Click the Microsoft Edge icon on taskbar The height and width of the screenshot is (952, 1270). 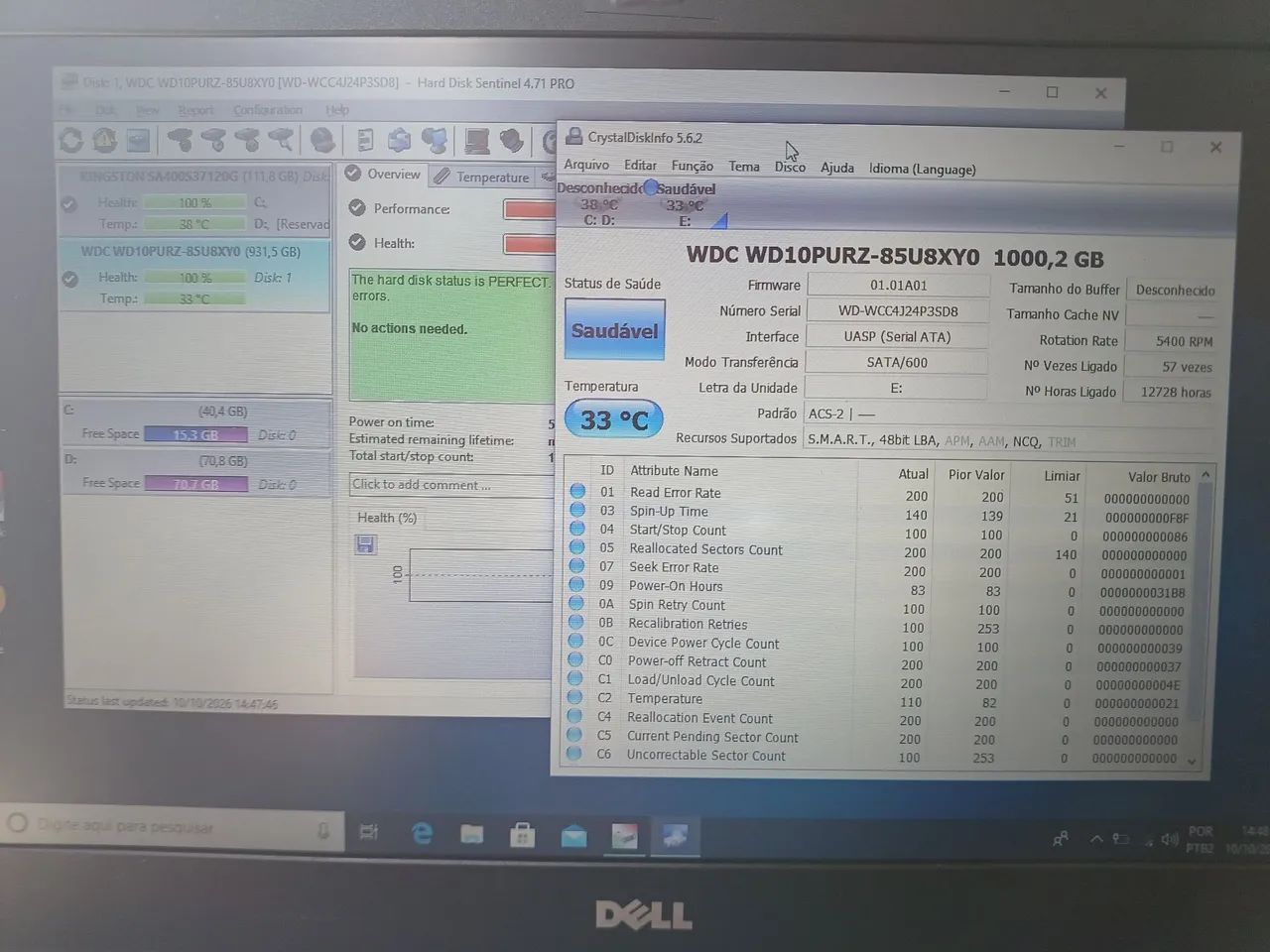point(422,834)
